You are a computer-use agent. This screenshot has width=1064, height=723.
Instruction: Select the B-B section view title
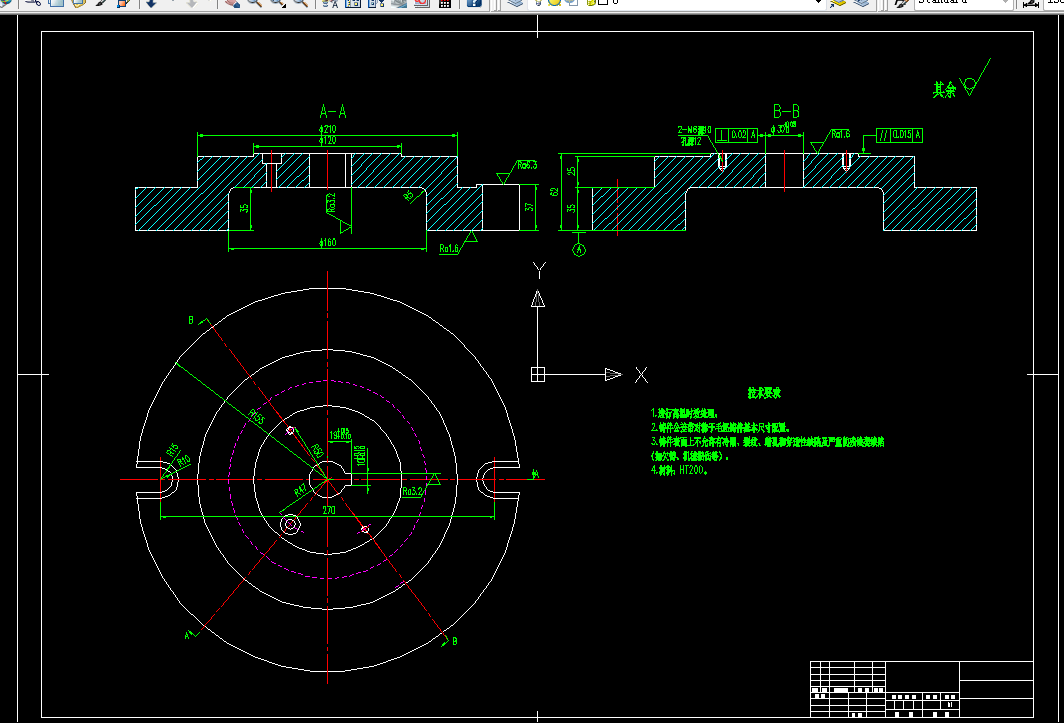pos(786,111)
